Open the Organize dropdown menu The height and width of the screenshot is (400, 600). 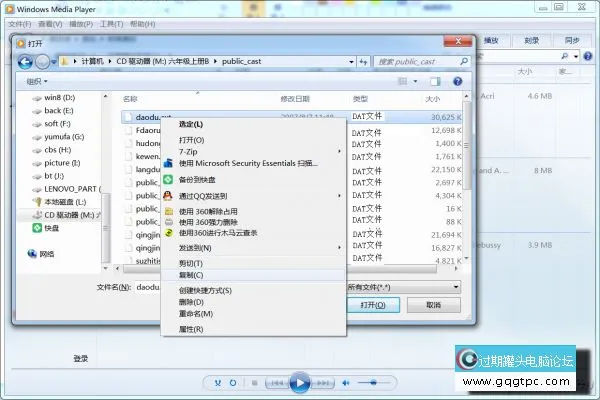(x=37, y=81)
